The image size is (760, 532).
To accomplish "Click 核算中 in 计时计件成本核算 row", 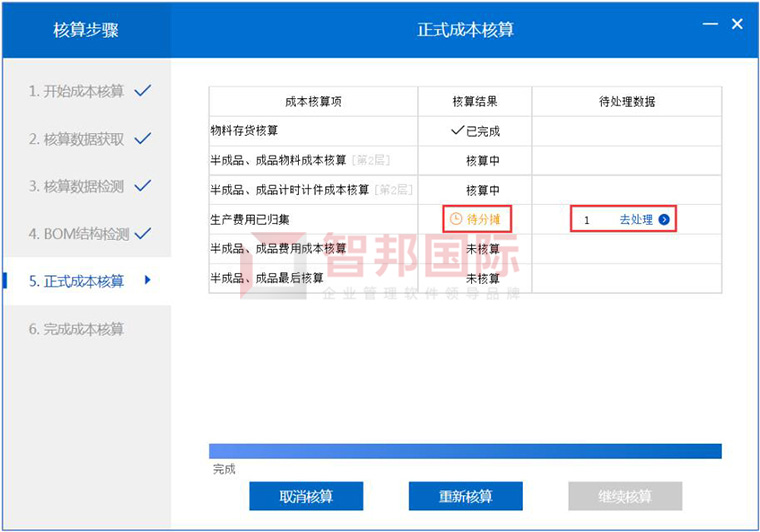I will (x=483, y=190).
